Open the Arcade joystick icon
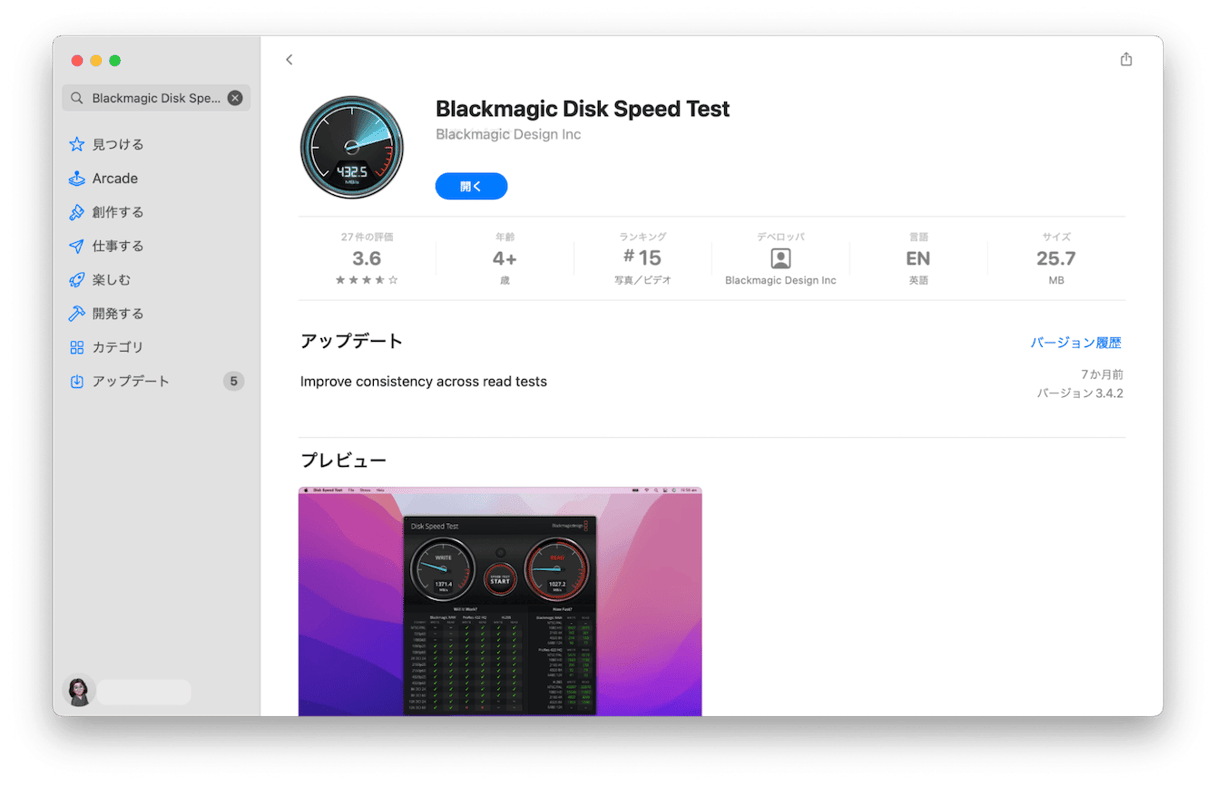This screenshot has height=786, width=1216. click(x=76, y=178)
